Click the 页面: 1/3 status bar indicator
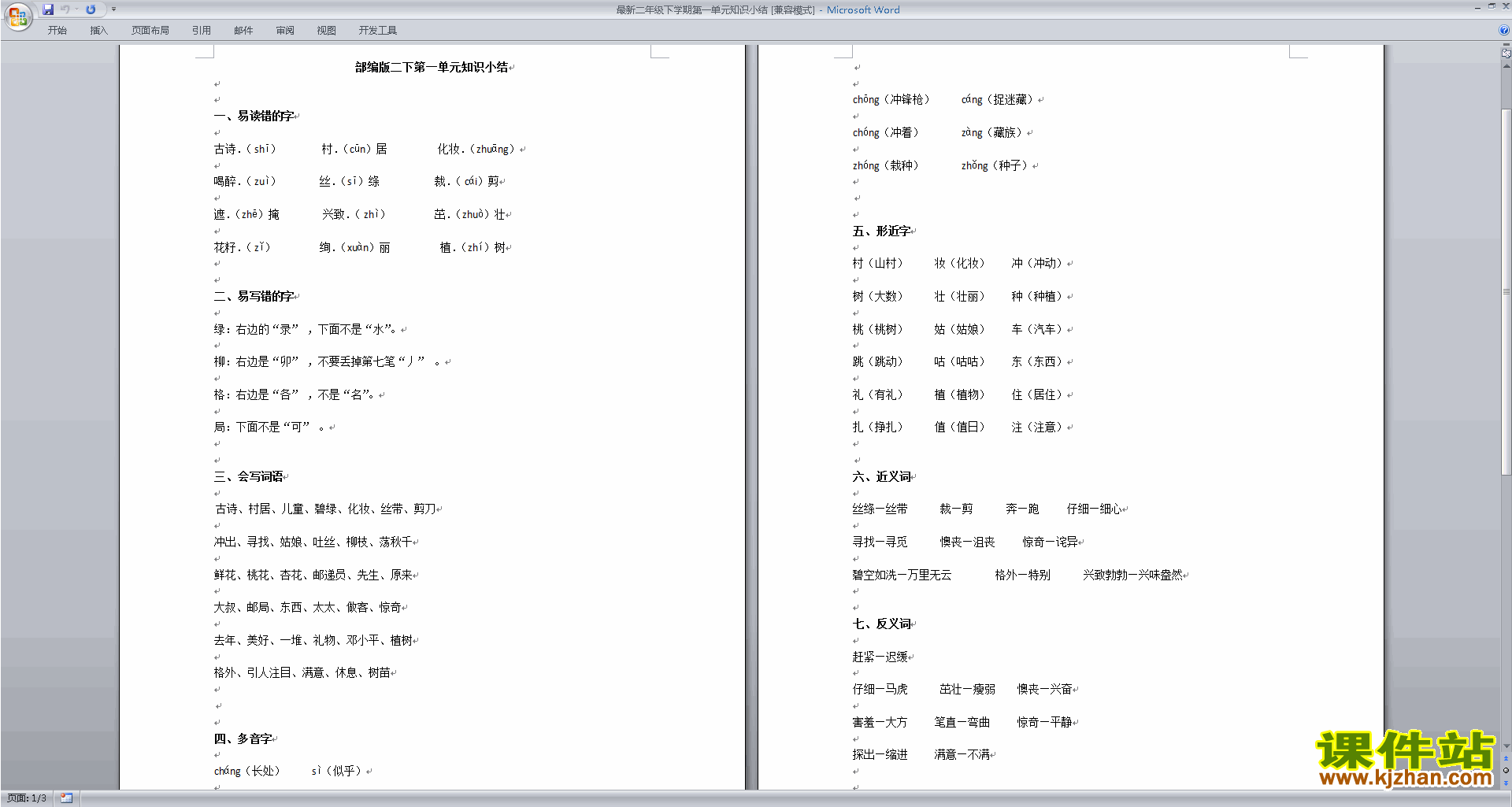 coord(27,798)
